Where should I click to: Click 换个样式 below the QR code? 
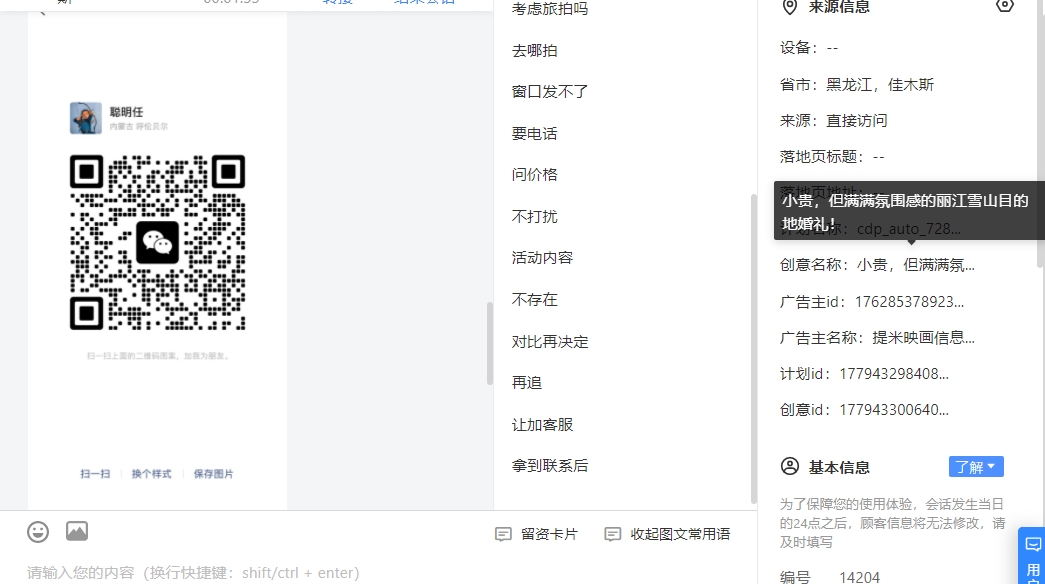click(x=151, y=474)
